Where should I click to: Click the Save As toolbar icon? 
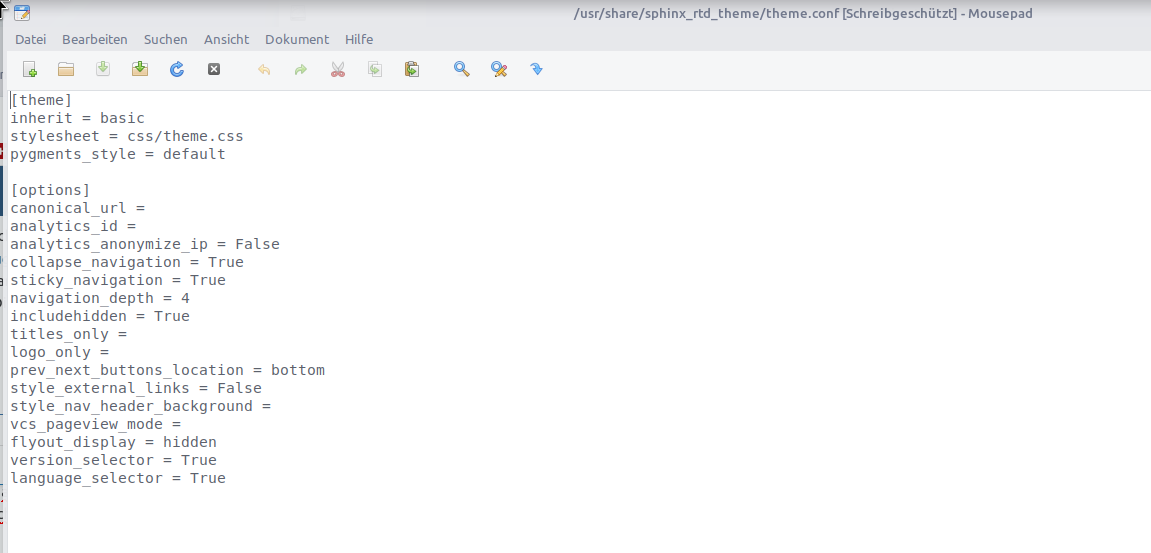(x=140, y=69)
